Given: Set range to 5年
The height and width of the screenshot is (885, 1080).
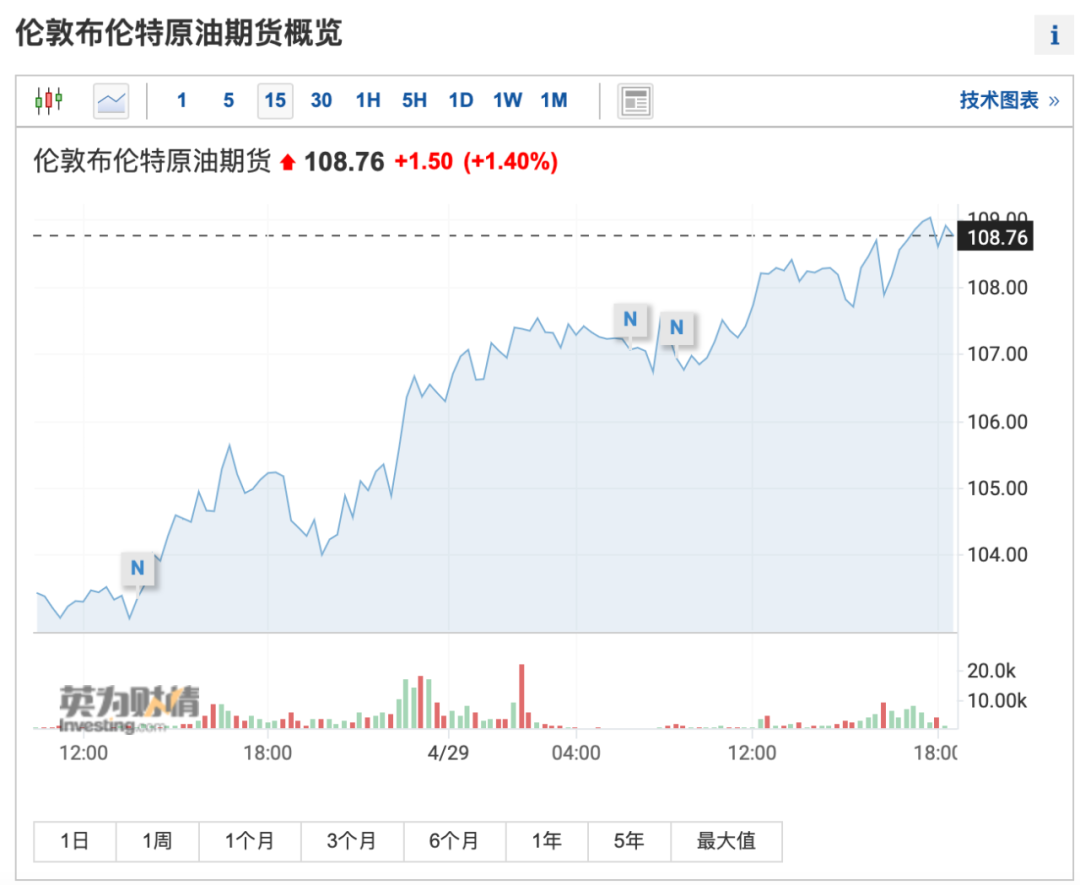Looking at the screenshot, I should click(629, 841).
